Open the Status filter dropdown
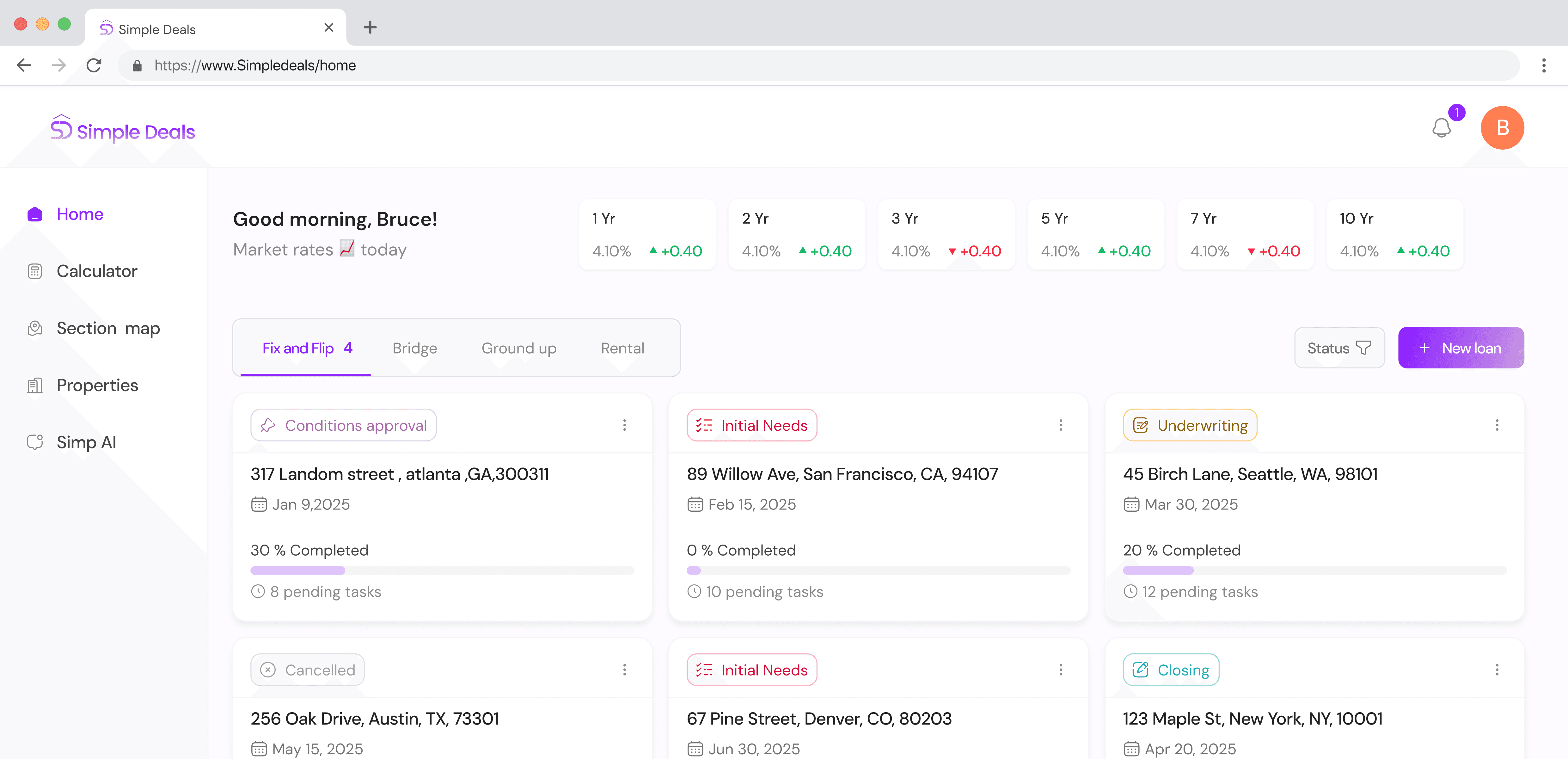Screen dimensions: 1568x759 (1339, 348)
